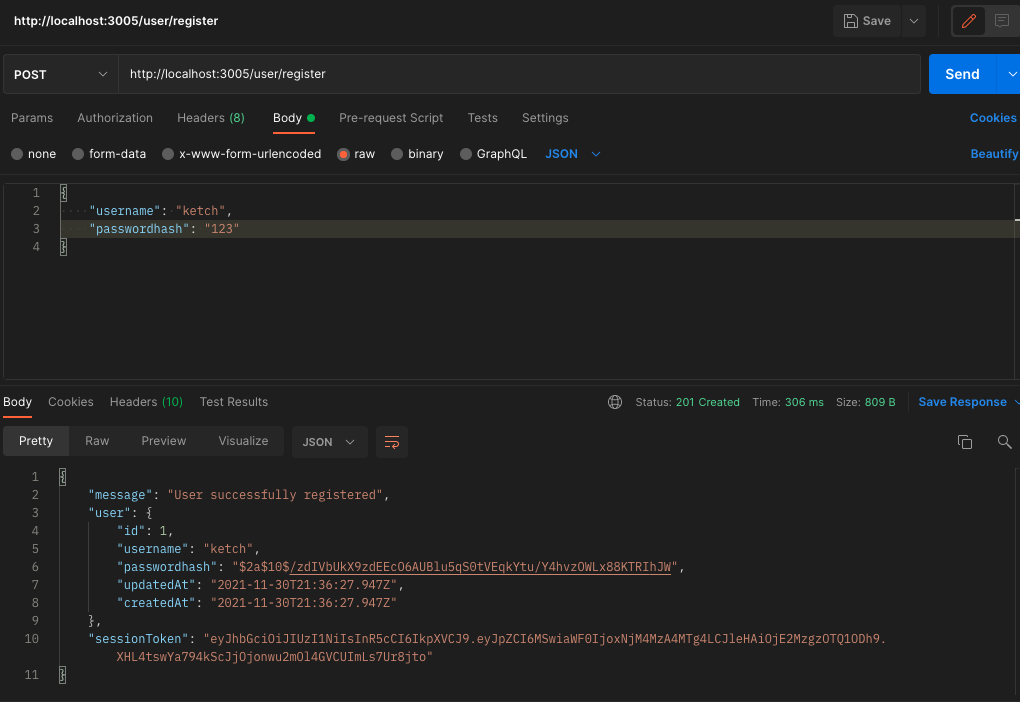Switch to edit mode with pencil icon
The width and height of the screenshot is (1020, 702).
969,21
